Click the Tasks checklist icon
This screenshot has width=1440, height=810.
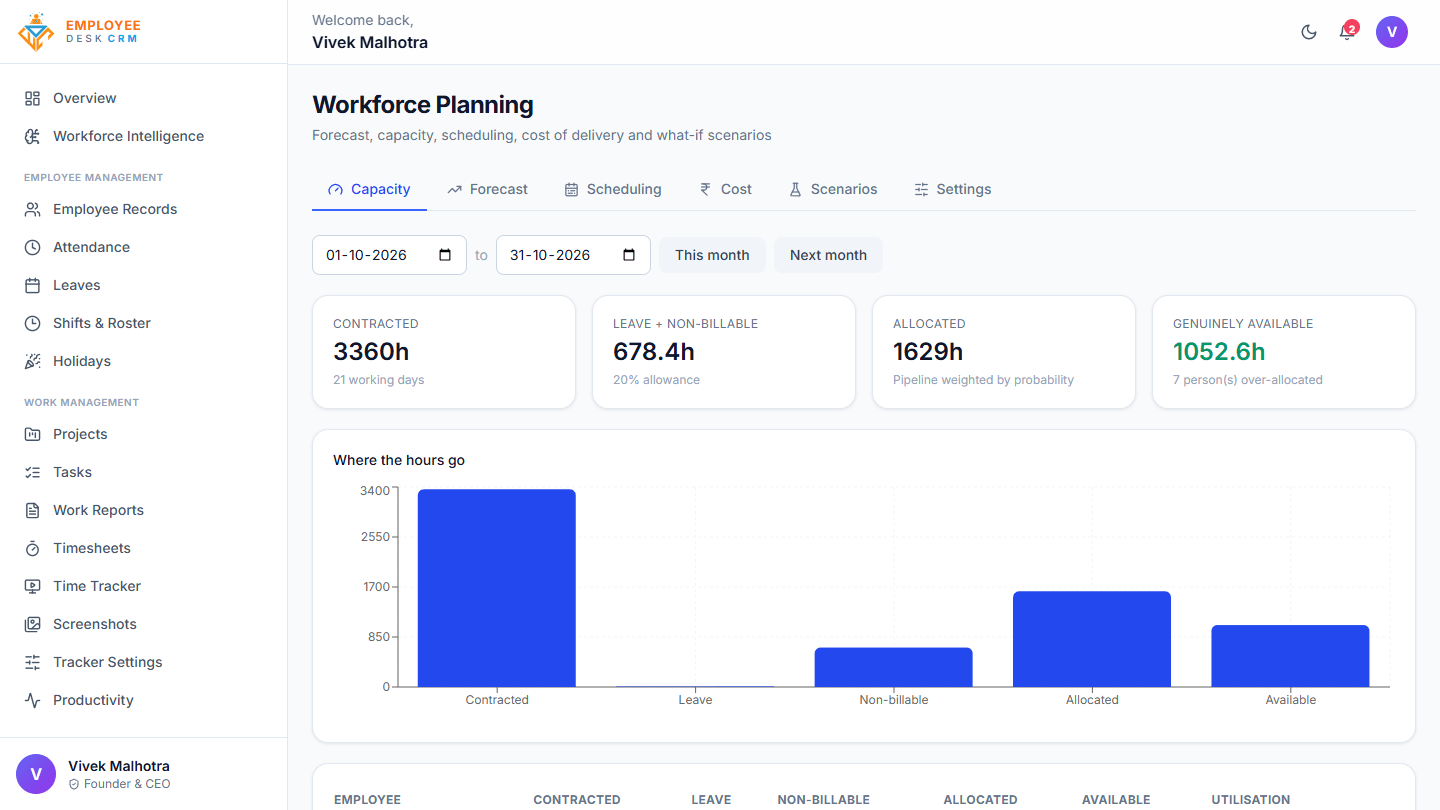pos(33,472)
